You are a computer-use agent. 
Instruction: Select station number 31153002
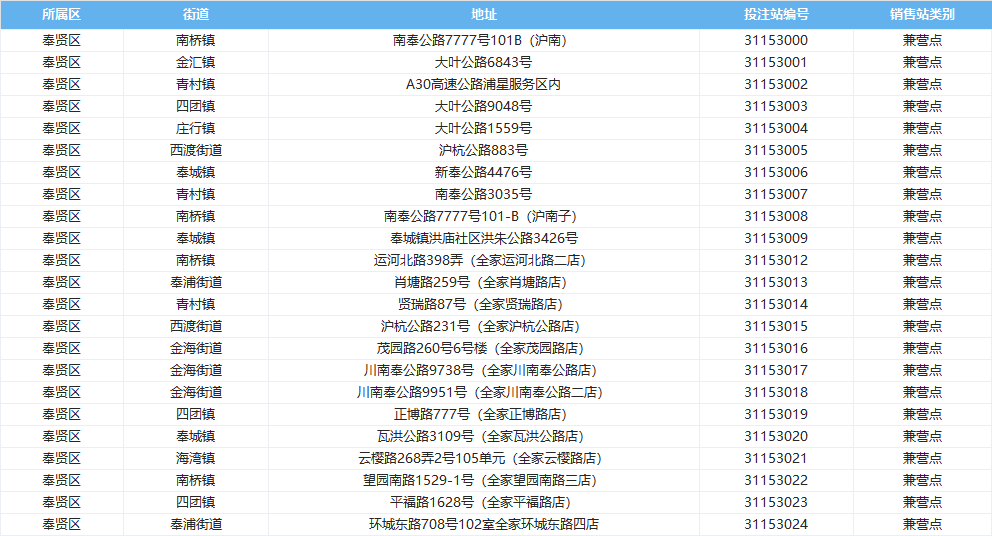[x=776, y=84]
